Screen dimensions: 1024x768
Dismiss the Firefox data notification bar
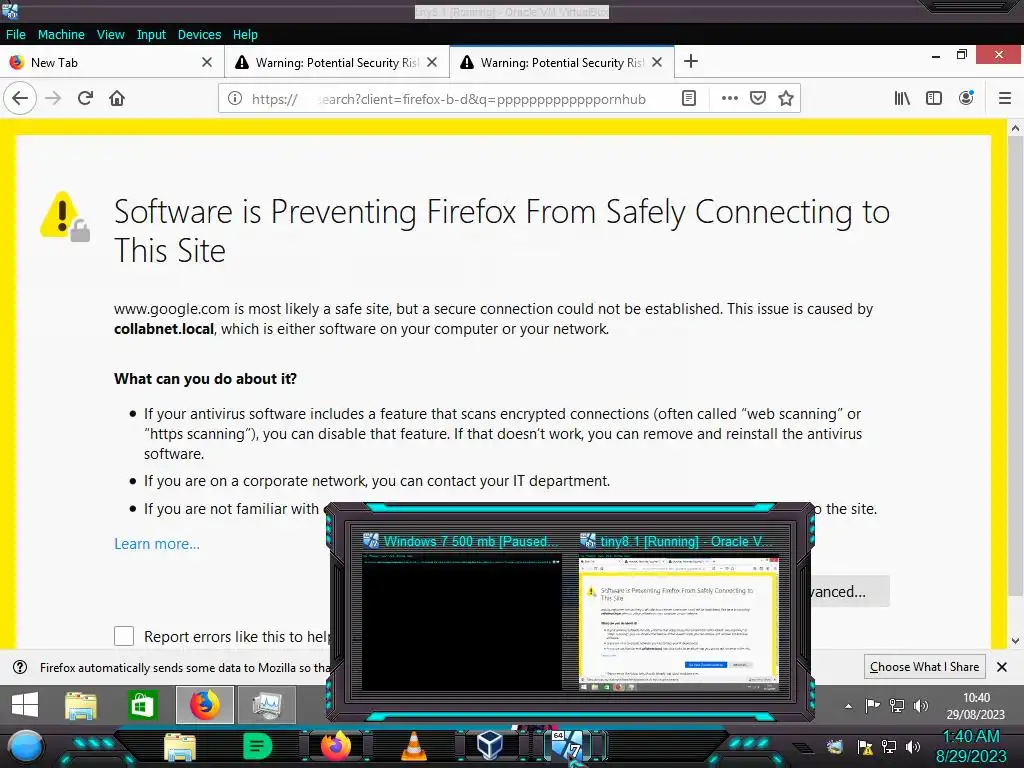point(1002,667)
